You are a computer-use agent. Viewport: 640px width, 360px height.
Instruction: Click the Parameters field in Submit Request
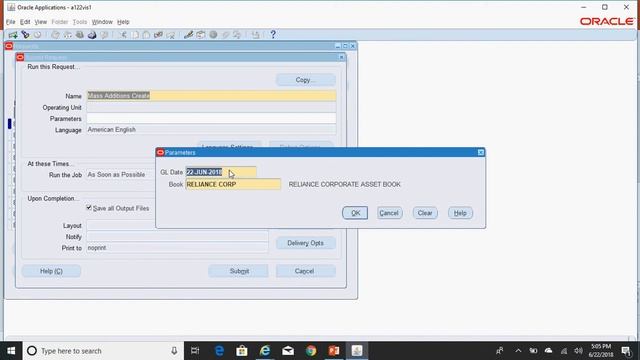[211, 118]
